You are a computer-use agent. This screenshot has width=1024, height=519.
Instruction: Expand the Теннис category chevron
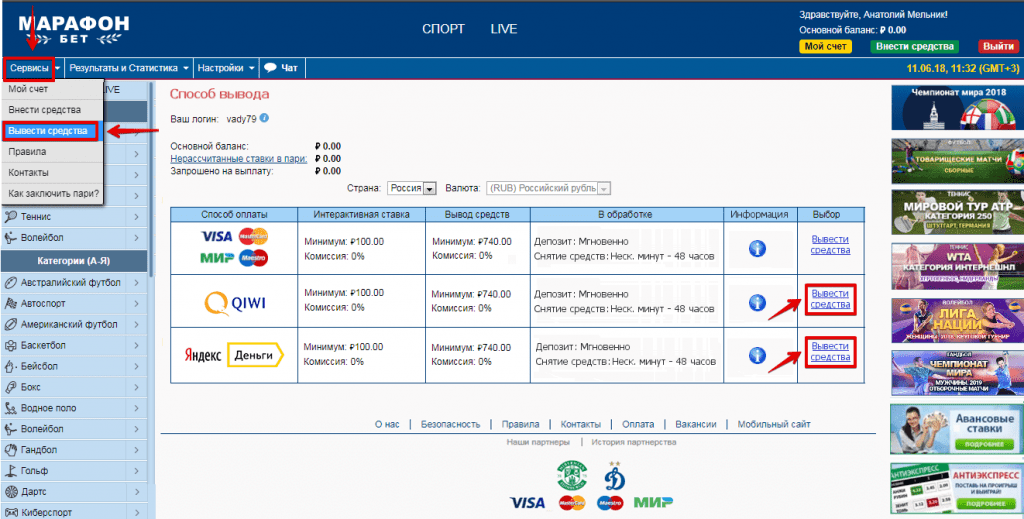[137, 217]
